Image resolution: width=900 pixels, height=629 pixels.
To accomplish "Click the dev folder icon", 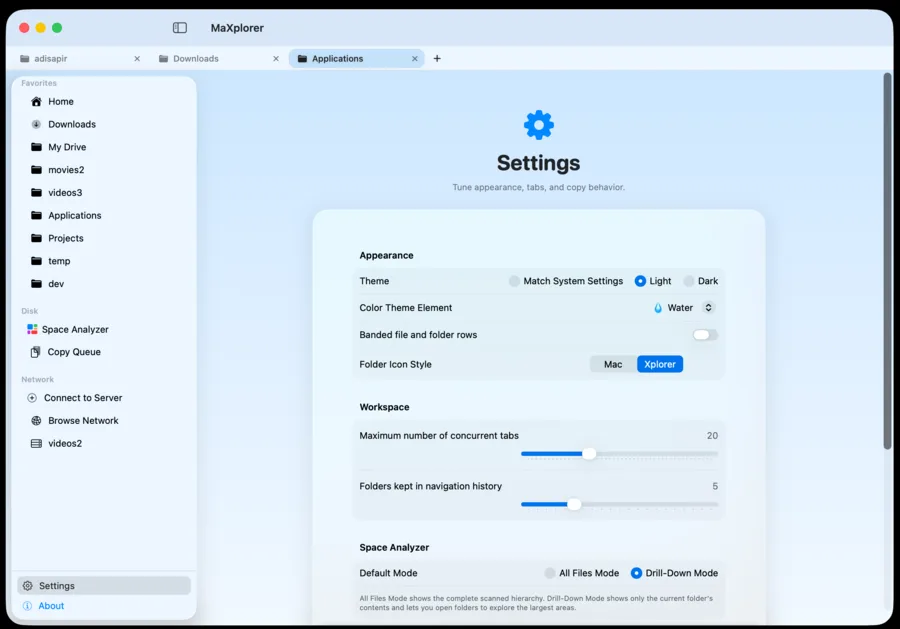I will coord(36,284).
